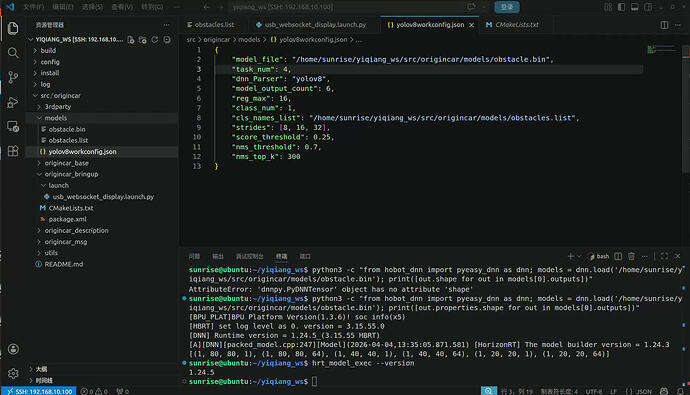Switch to the 输出 (Output) panel tab
The image size is (690, 395).
pyautogui.click(x=218, y=256)
